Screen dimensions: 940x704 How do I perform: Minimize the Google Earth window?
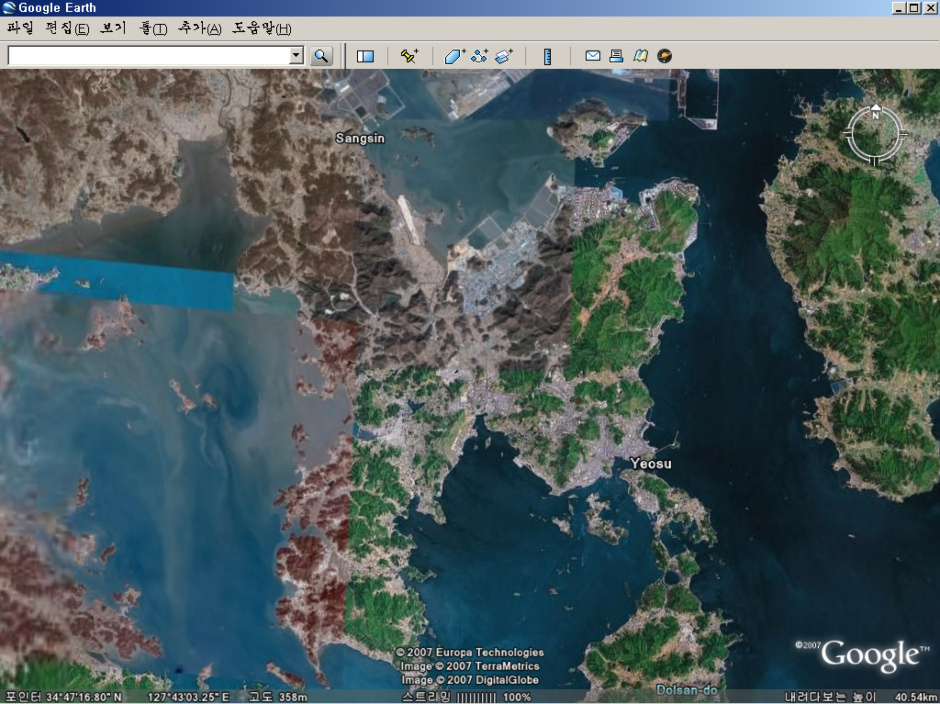click(899, 8)
